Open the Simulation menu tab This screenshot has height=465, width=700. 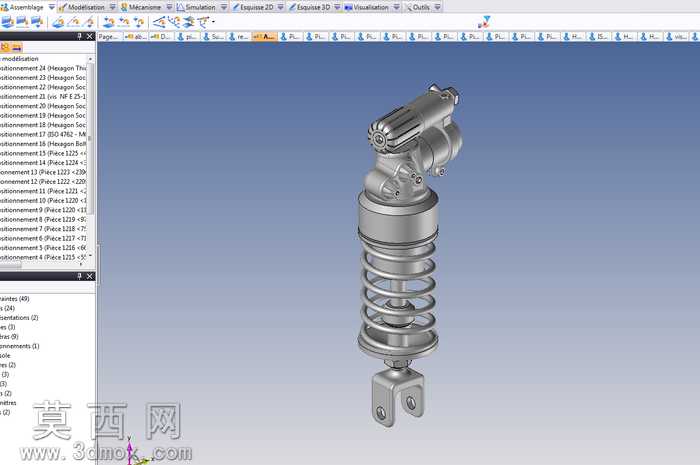pos(196,7)
